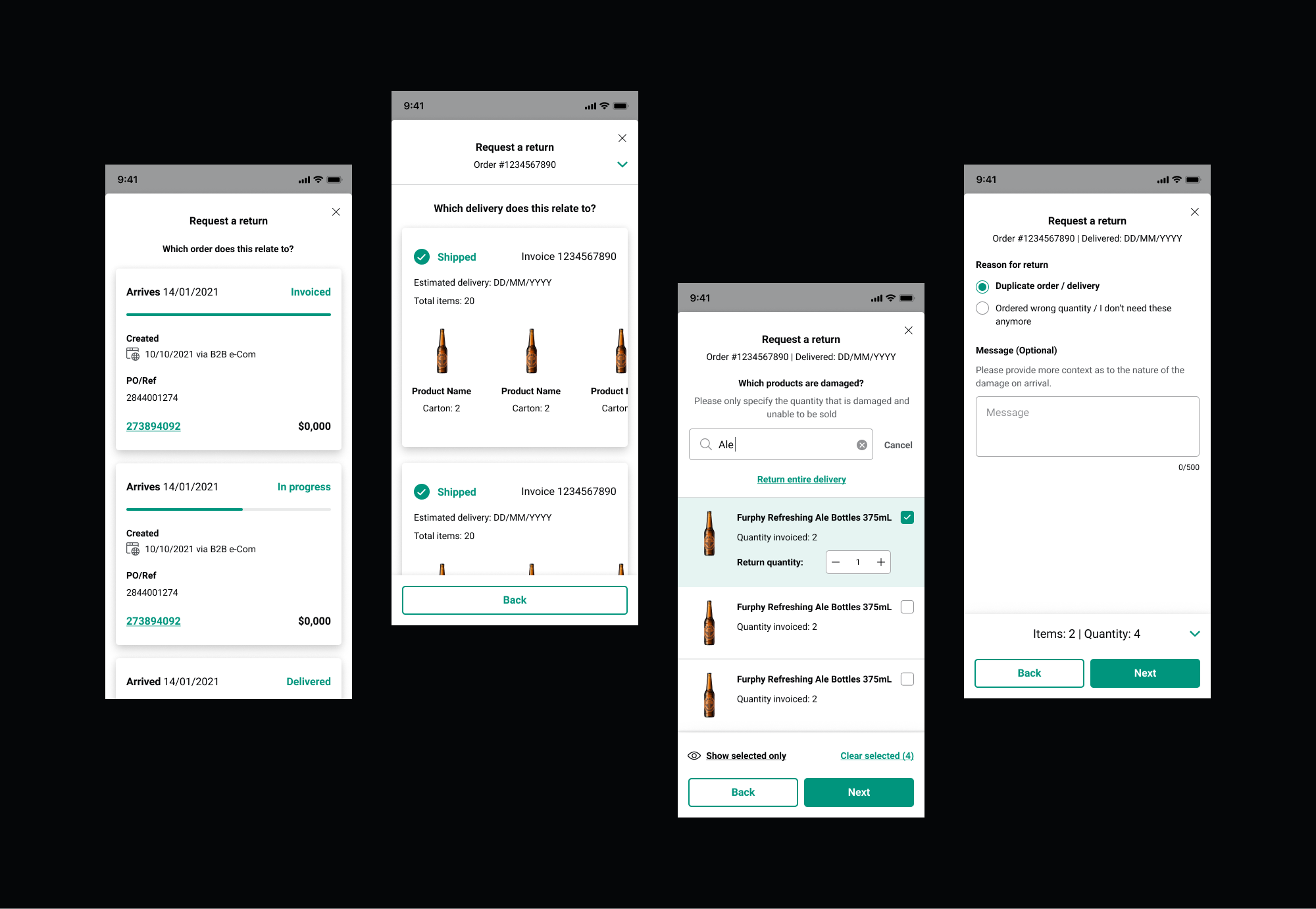Increase return quantity with plus icon
The image size is (1316, 909).
click(880, 562)
